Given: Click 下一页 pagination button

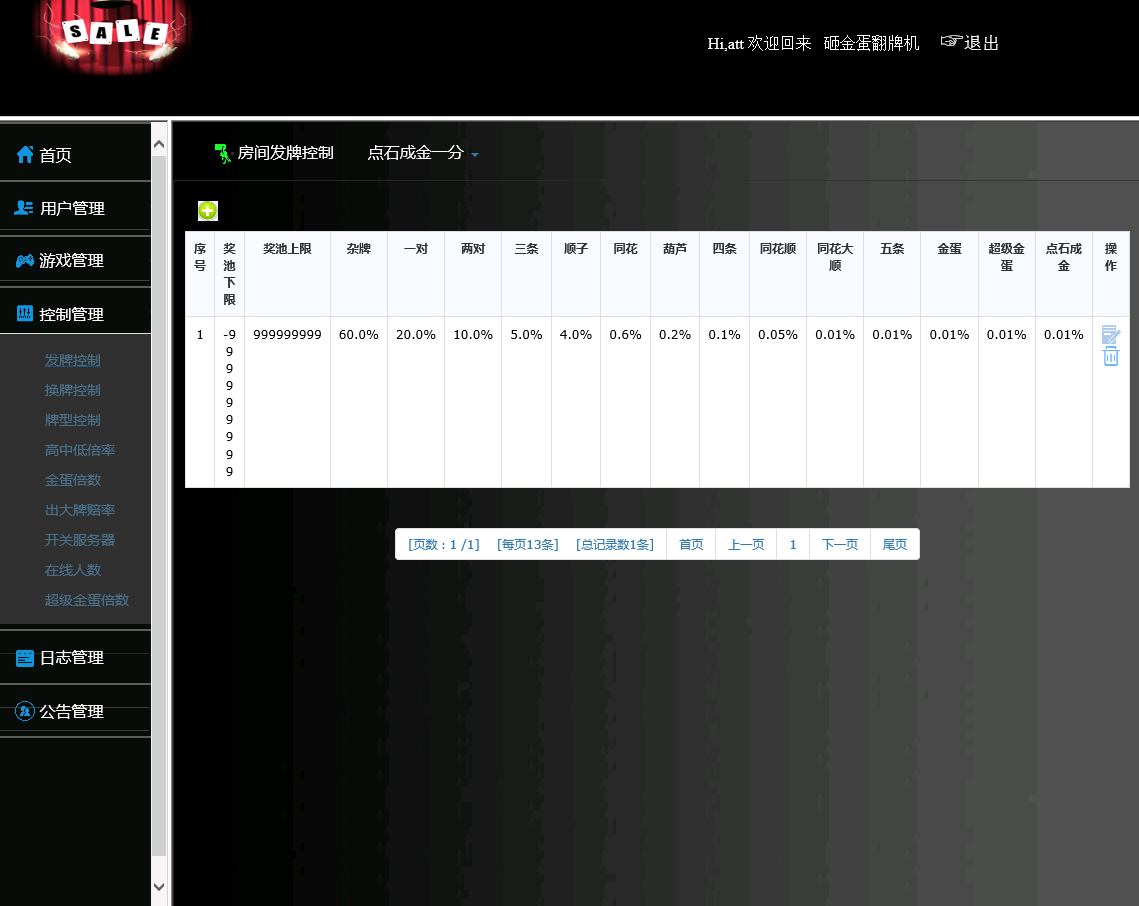Looking at the screenshot, I should [x=839, y=544].
